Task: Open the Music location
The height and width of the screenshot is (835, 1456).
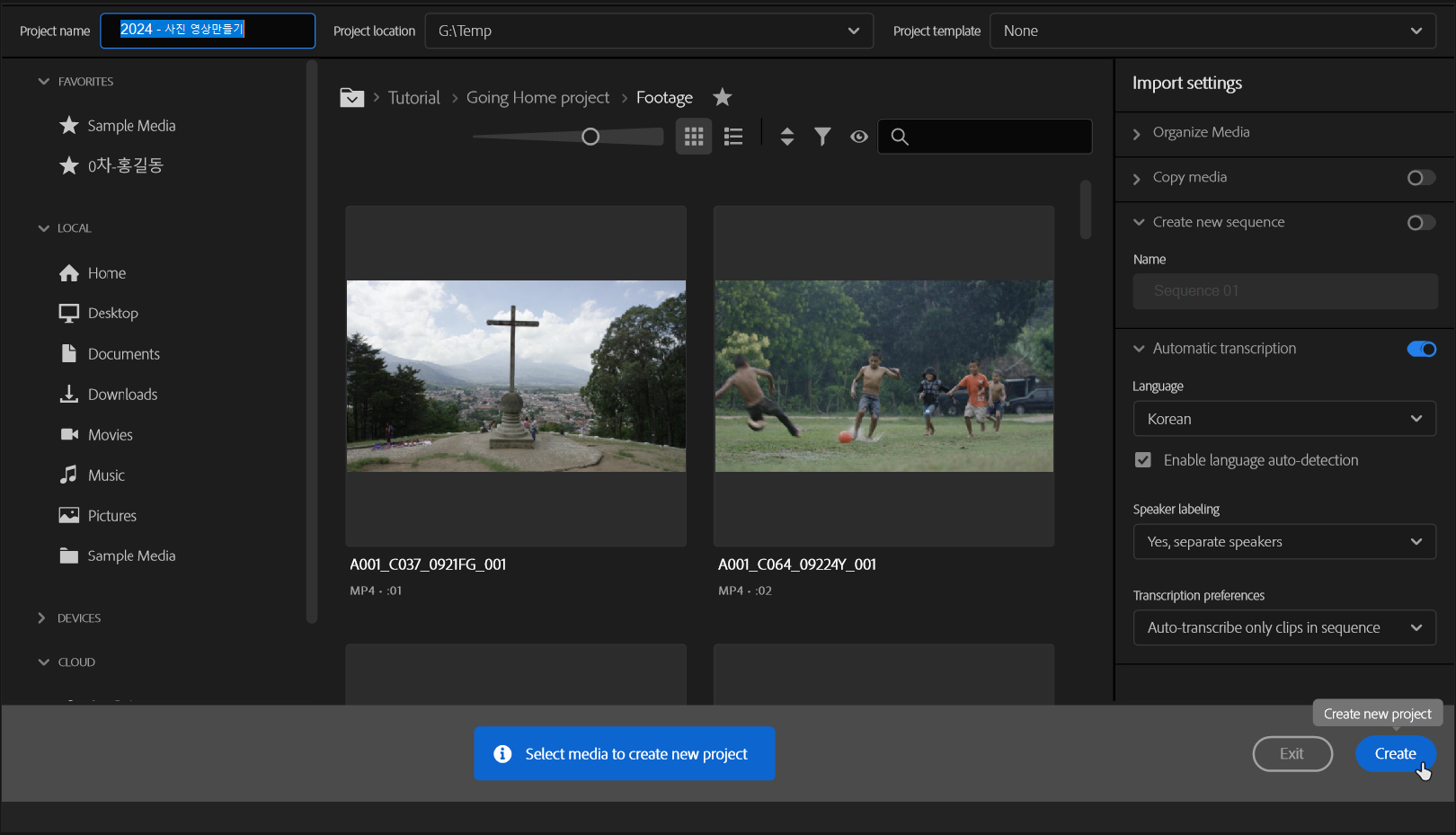Action: (92, 475)
